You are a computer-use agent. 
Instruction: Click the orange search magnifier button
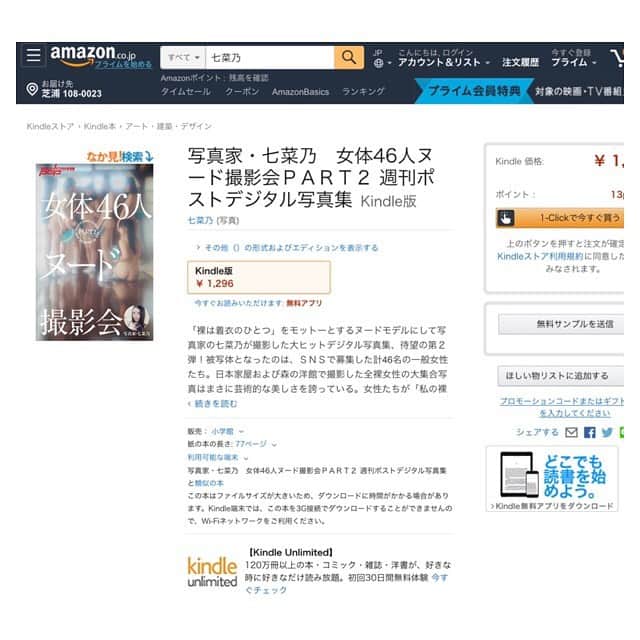coord(349,58)
